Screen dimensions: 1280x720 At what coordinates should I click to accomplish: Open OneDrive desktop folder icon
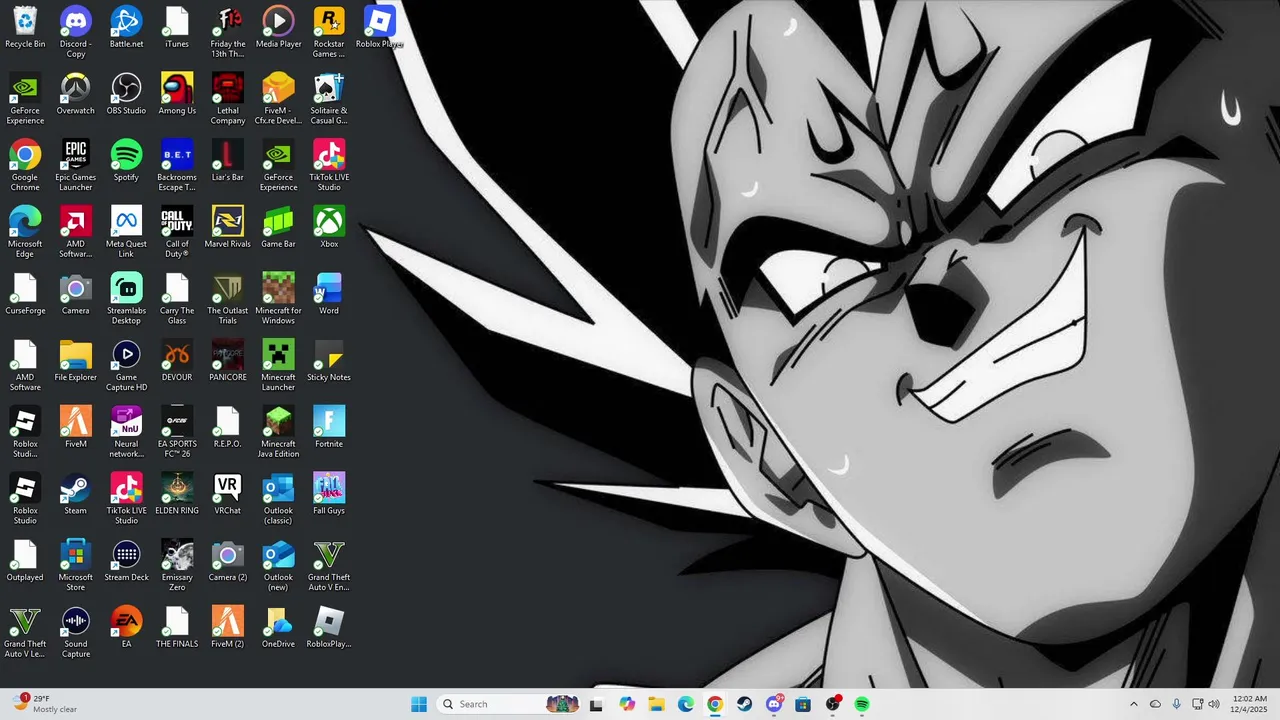click(x=278, y=628)
